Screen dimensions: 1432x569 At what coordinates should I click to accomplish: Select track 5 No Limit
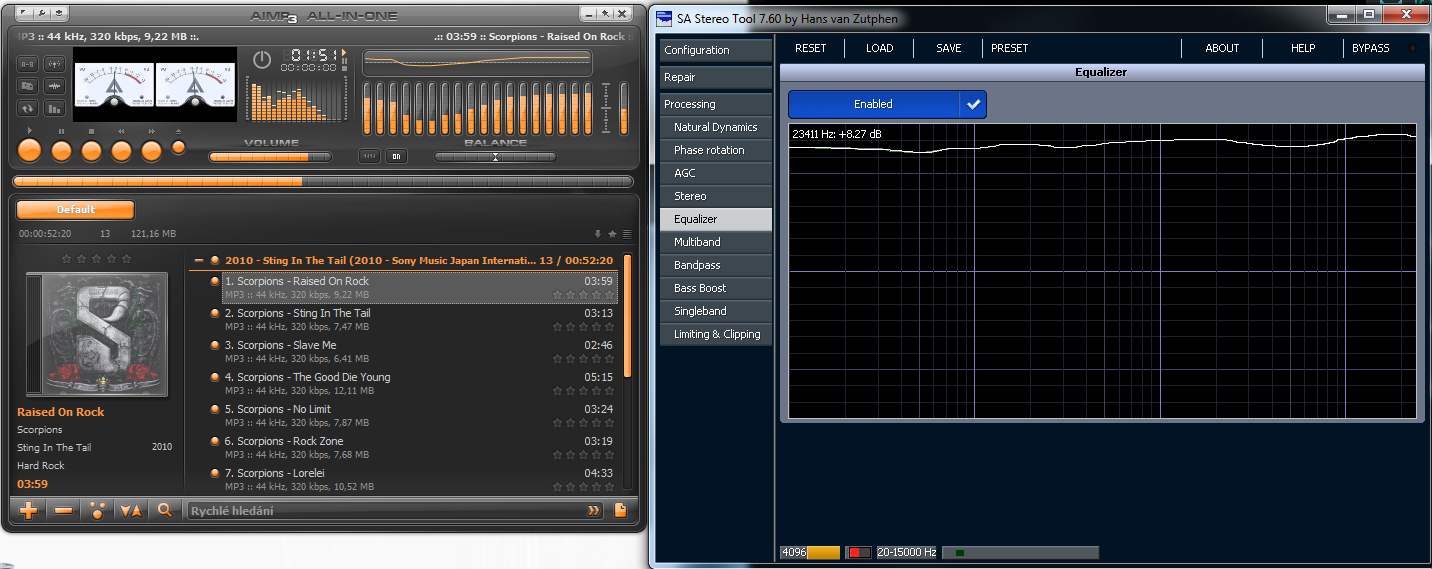419,415
